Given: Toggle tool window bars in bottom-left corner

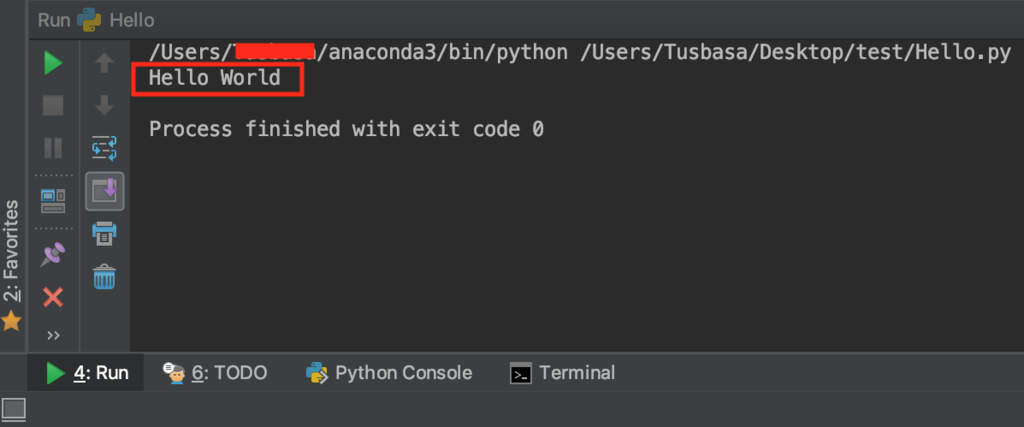Looking at the screenshot, I should tap(13, 408).
